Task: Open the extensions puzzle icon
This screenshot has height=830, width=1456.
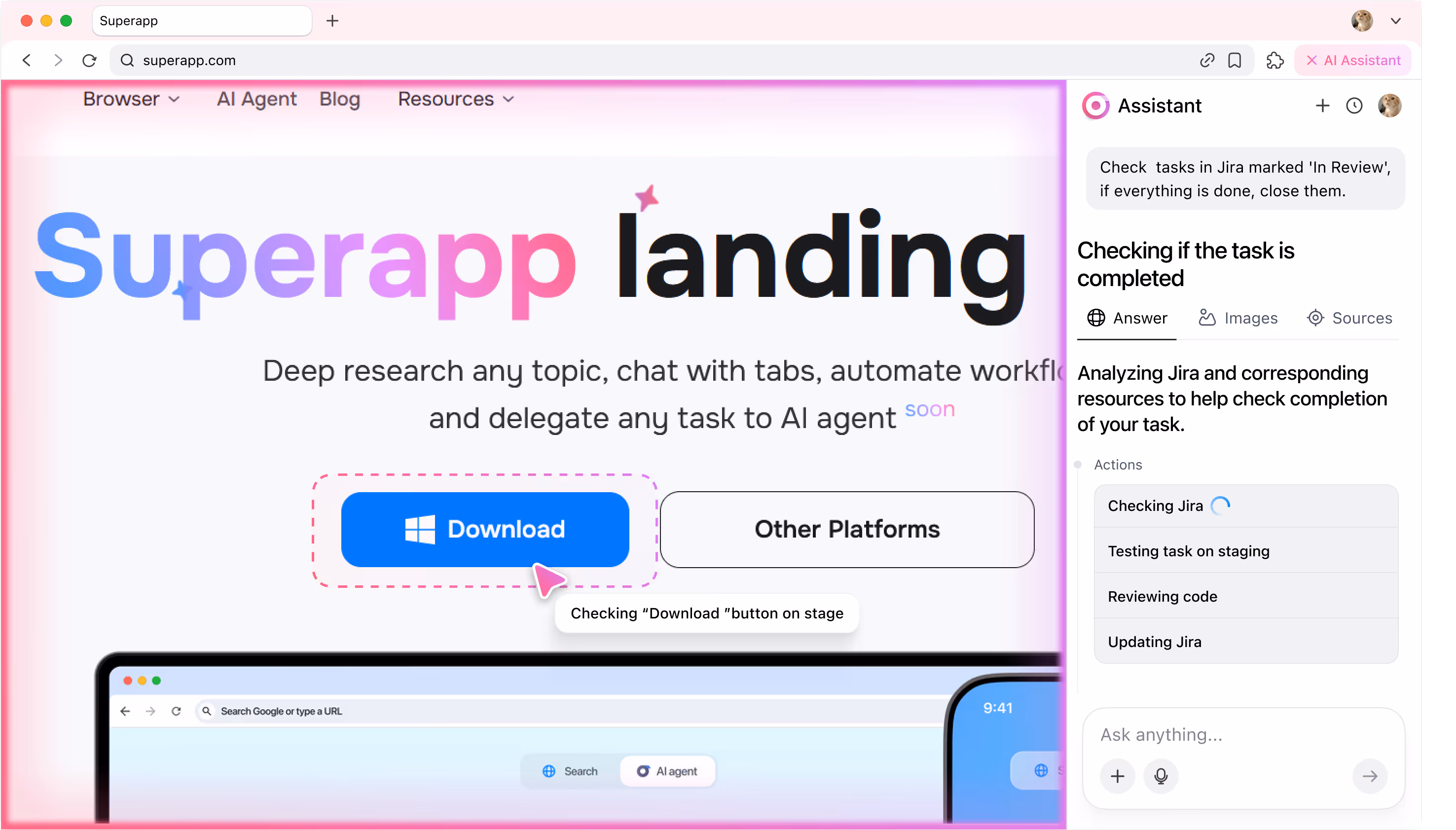Action: pyautogui.click(x=1274, y=60)
